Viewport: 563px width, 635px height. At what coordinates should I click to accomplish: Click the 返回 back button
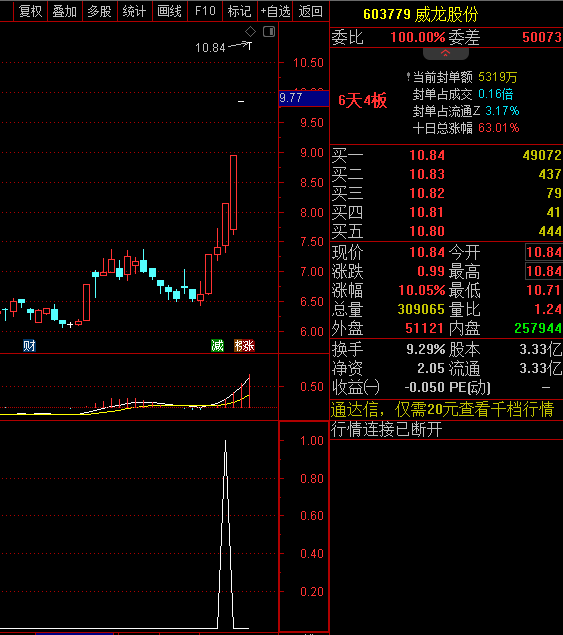click(311, 11)
